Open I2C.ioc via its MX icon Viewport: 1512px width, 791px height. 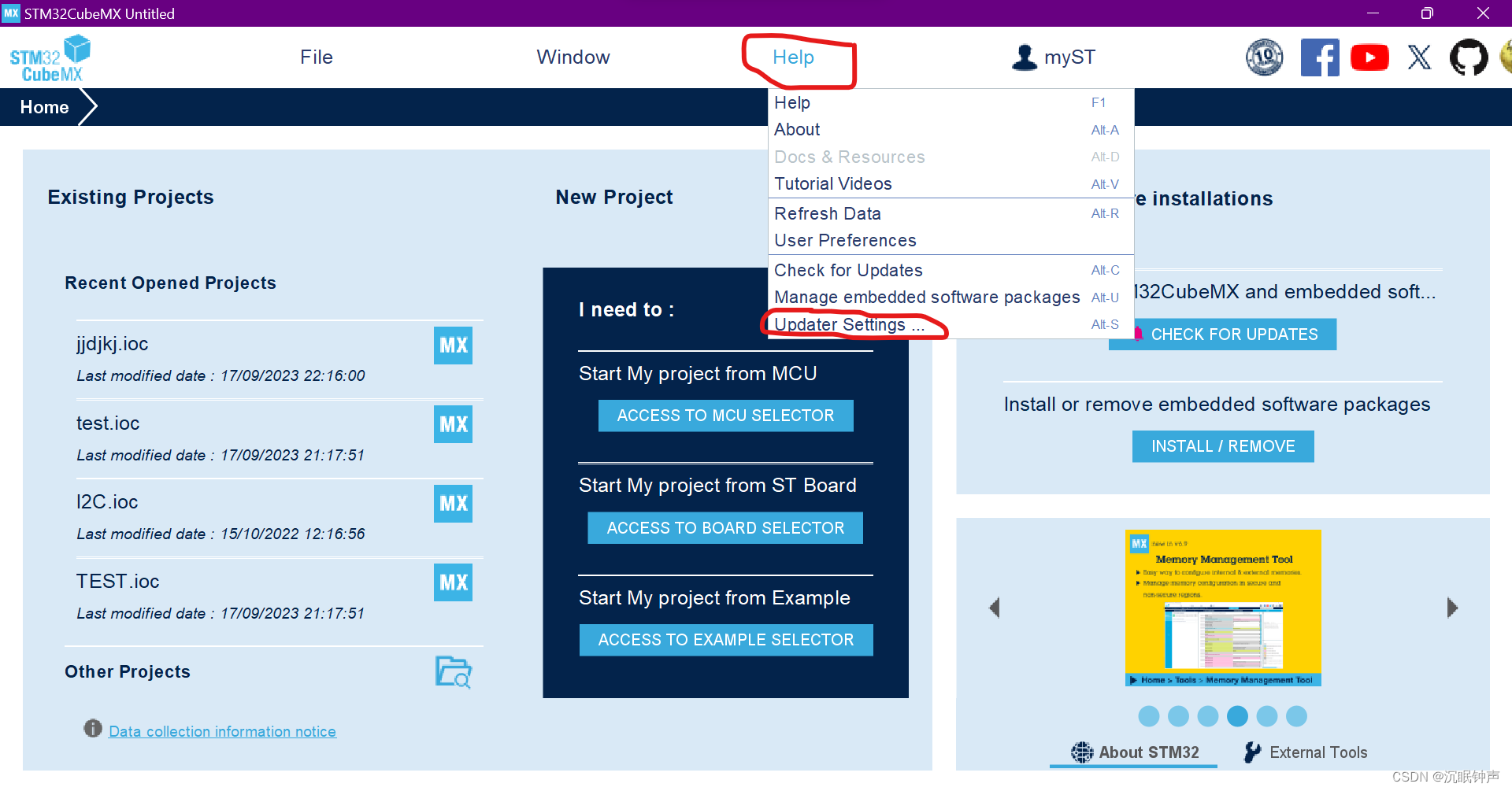[453, 504]
